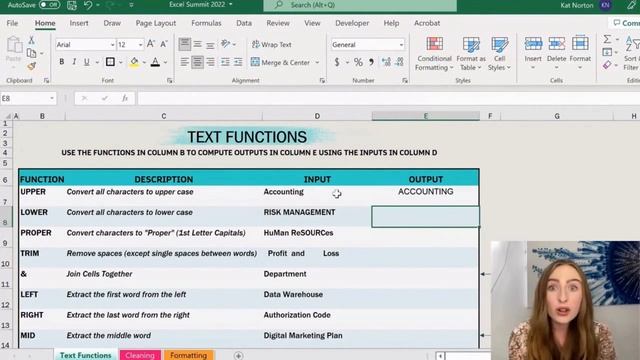
Task: Click the Insert Function fx icon
Action: 125,98
